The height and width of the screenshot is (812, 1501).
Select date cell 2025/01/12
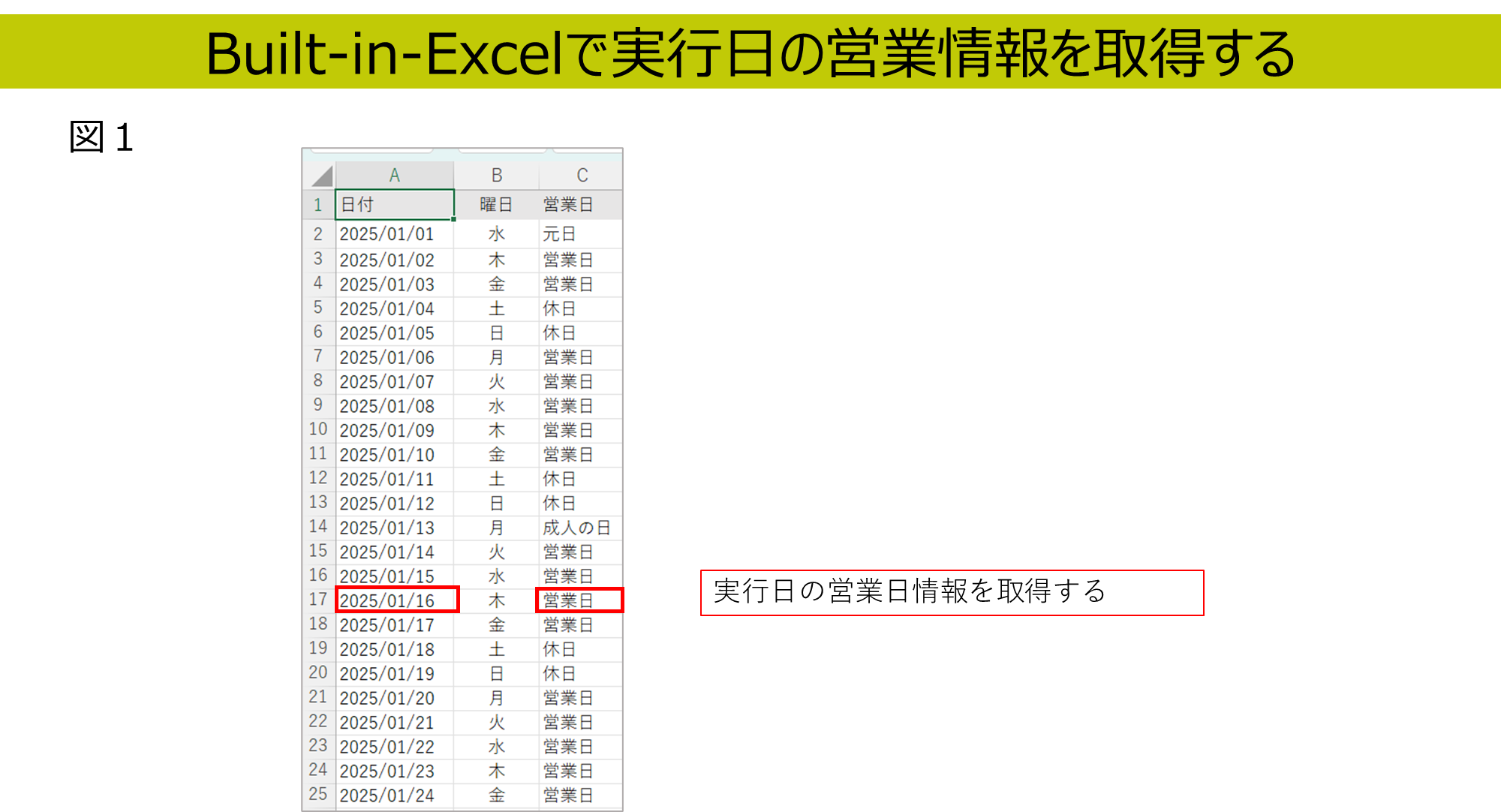[x=395, y=504]
